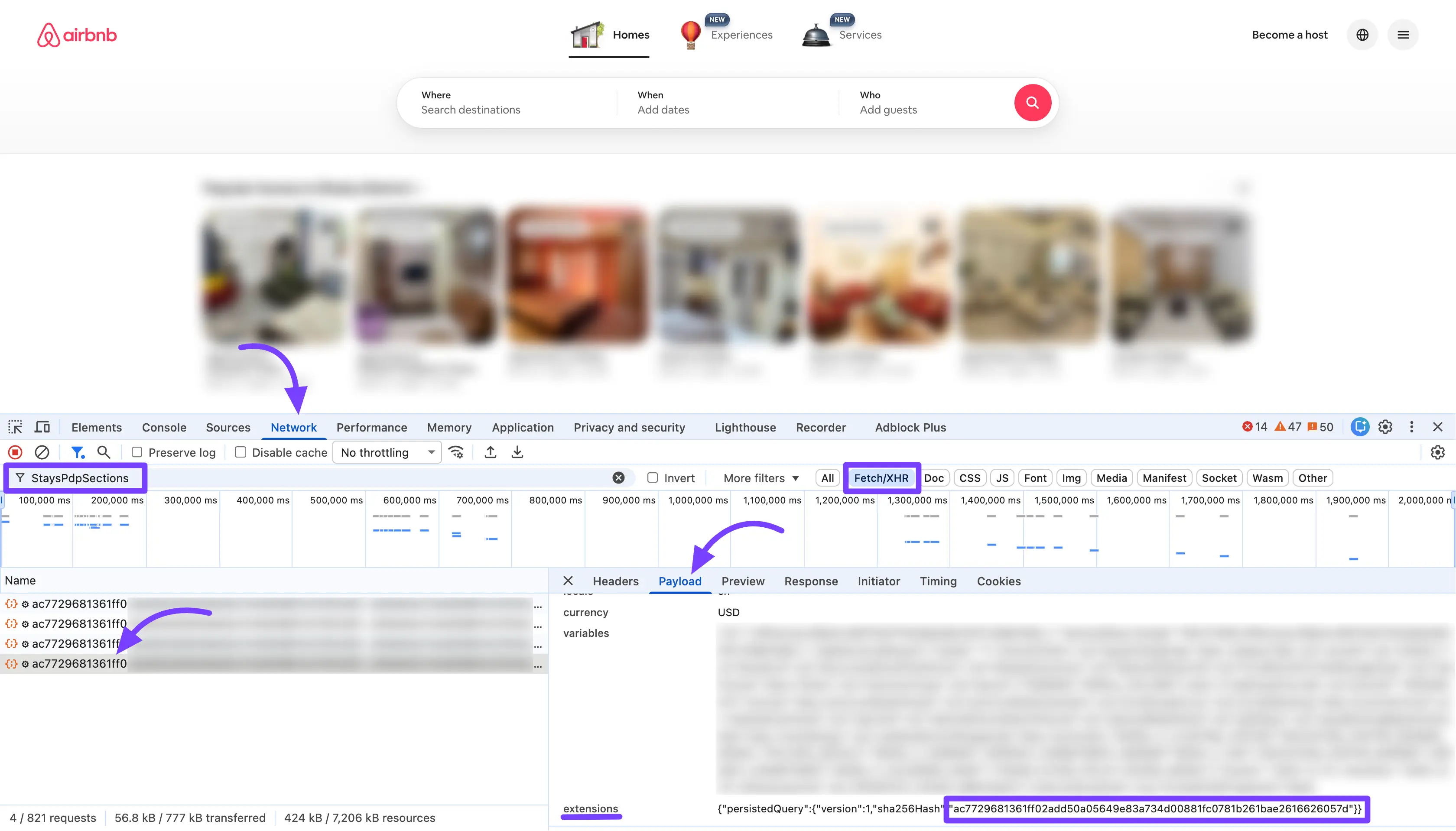The image size is (1456, 831).
Task: Expand the More filters dropdown
Action: (x=761, y=478)
